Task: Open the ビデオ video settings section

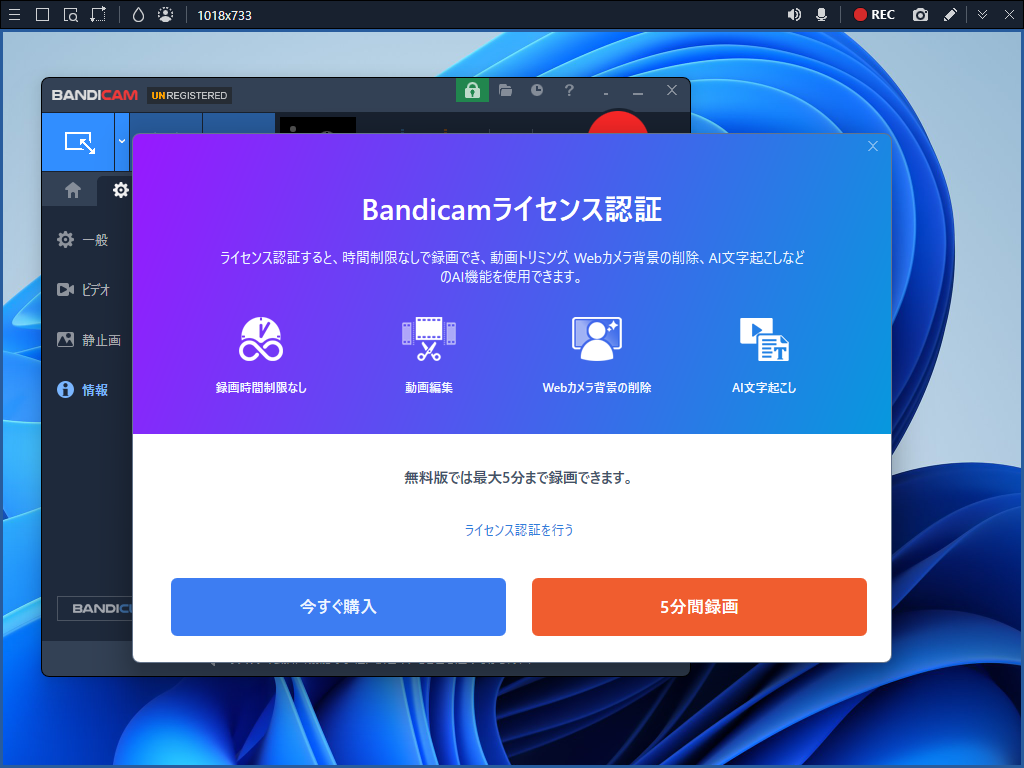Action: [83, 289]
